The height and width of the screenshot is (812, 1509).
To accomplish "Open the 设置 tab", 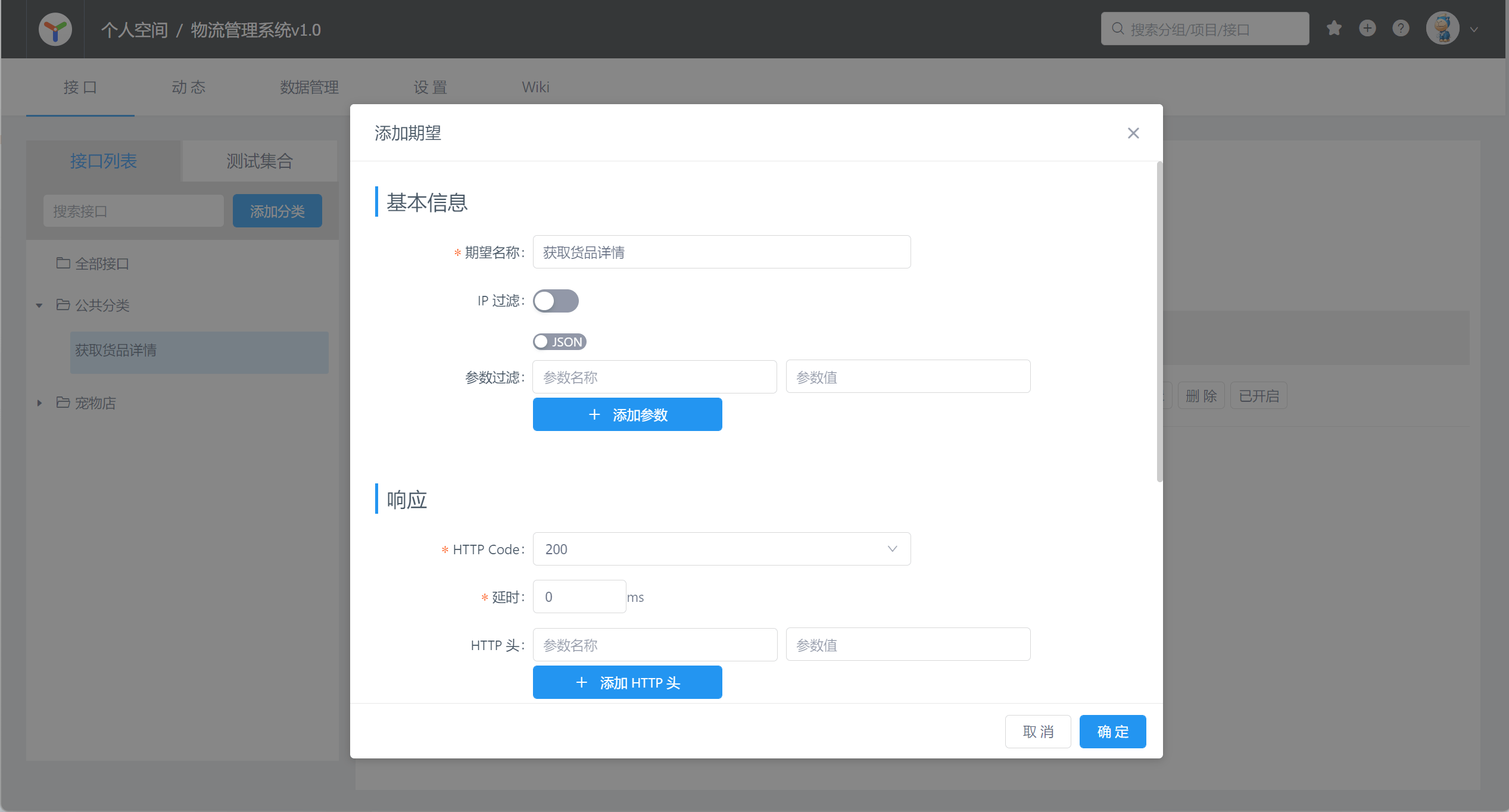I will tap(430, 87).
